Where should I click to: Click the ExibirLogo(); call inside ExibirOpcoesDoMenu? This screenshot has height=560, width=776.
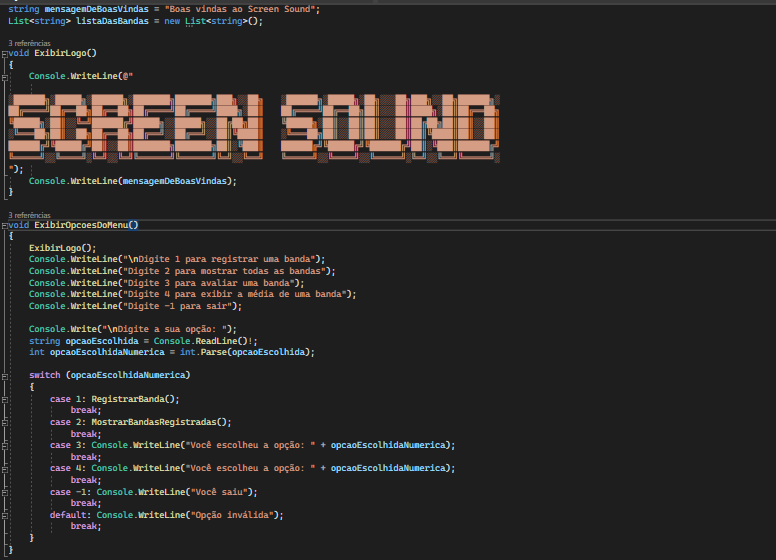point(63,248)
